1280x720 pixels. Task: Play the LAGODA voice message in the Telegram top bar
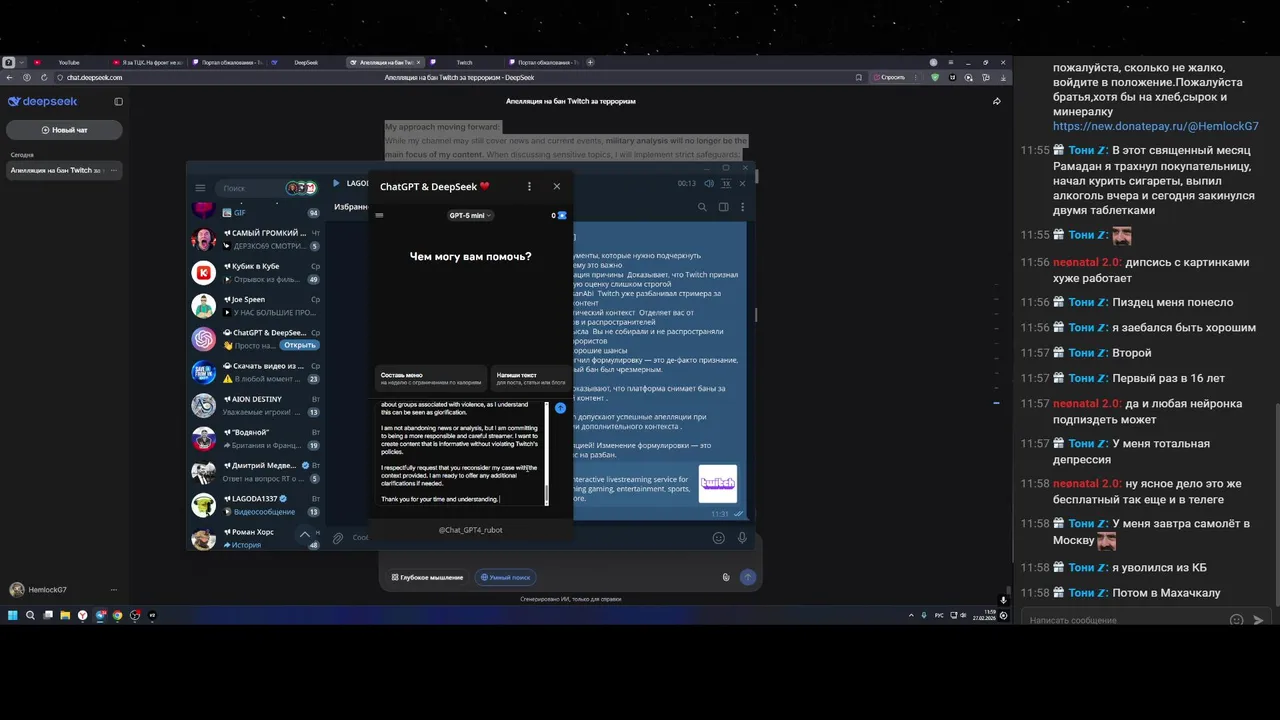pyautogui.click(x=336, y=184)
